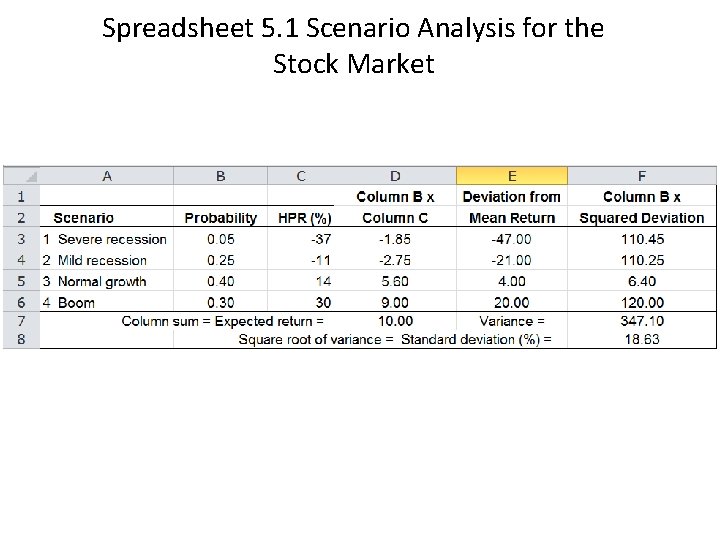Image resolution: width=720 pixels, height=540 pixels.
Task: Click the Mild recession cell
Action: (102, 260)
